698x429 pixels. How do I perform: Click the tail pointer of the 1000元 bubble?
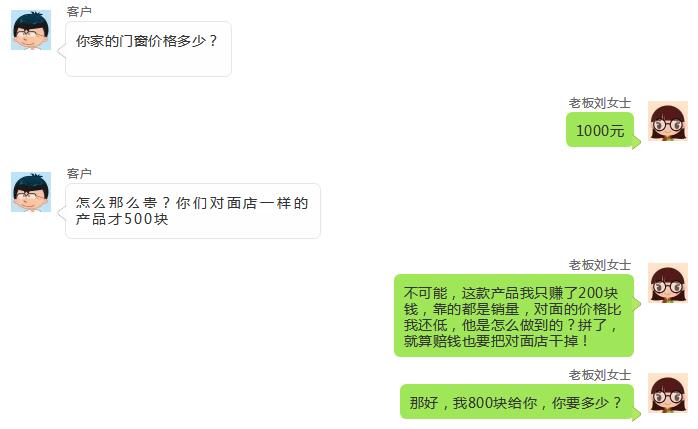[x=637, y=143]
